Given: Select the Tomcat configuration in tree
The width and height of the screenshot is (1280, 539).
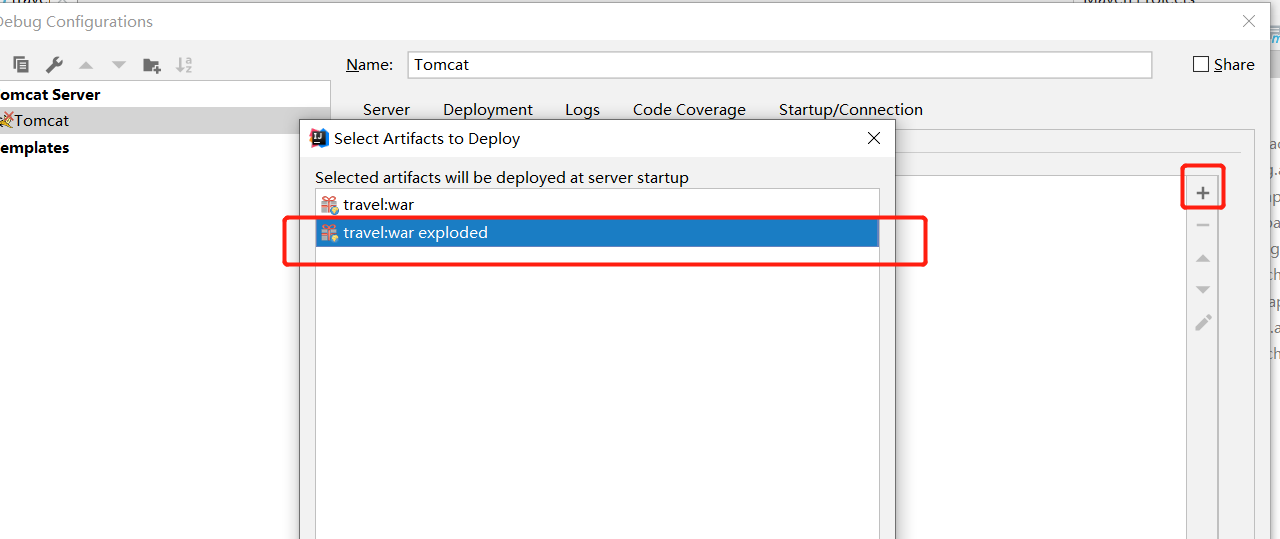Looking at the screenshot, I should (x=165, y=120).
